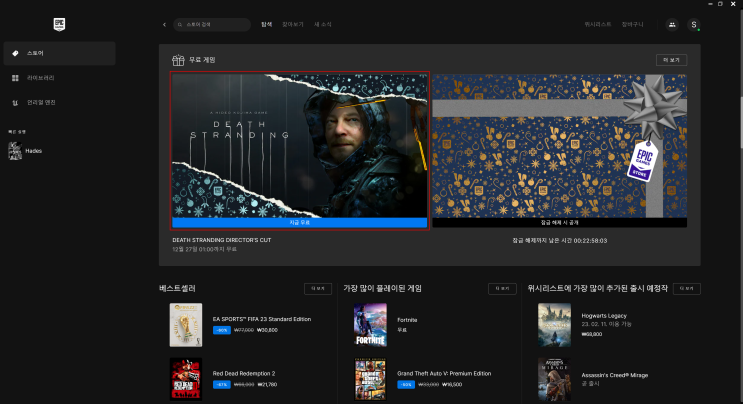Screen dimensions: 743x404
Task: Click the store search field
Action: tap(212, 25)
